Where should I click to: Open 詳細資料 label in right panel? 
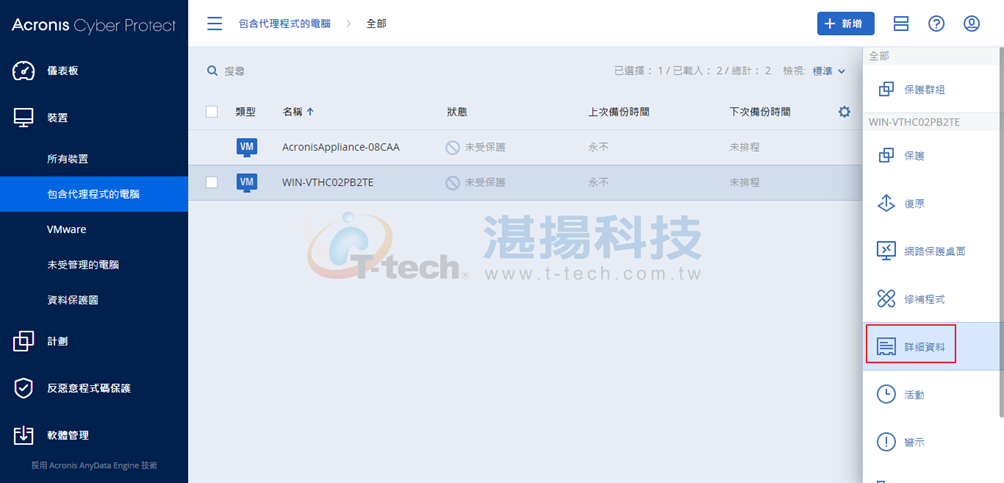pyautogui.click(x=925, y=347)
